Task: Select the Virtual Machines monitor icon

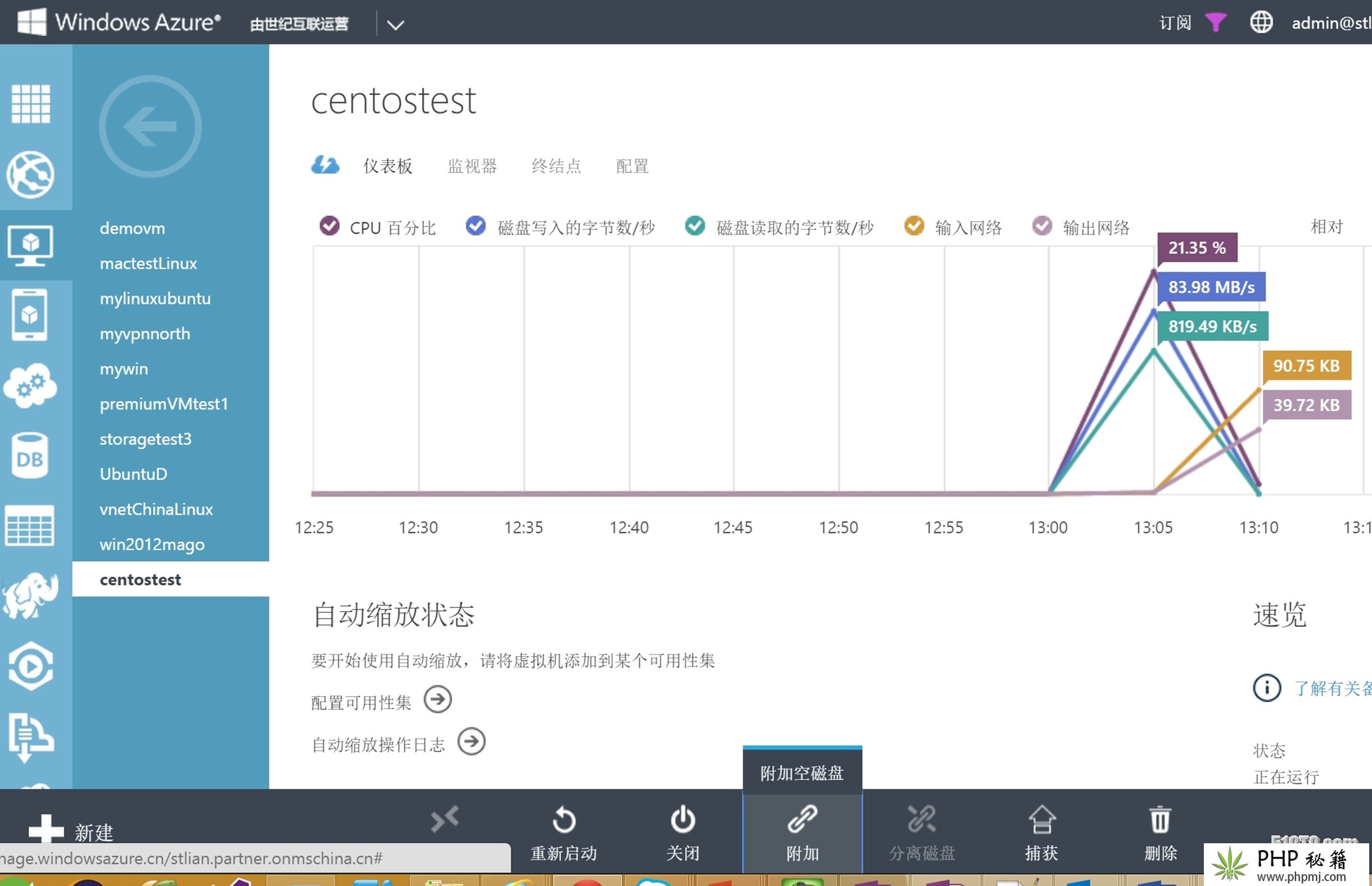Action: (30, 245)
